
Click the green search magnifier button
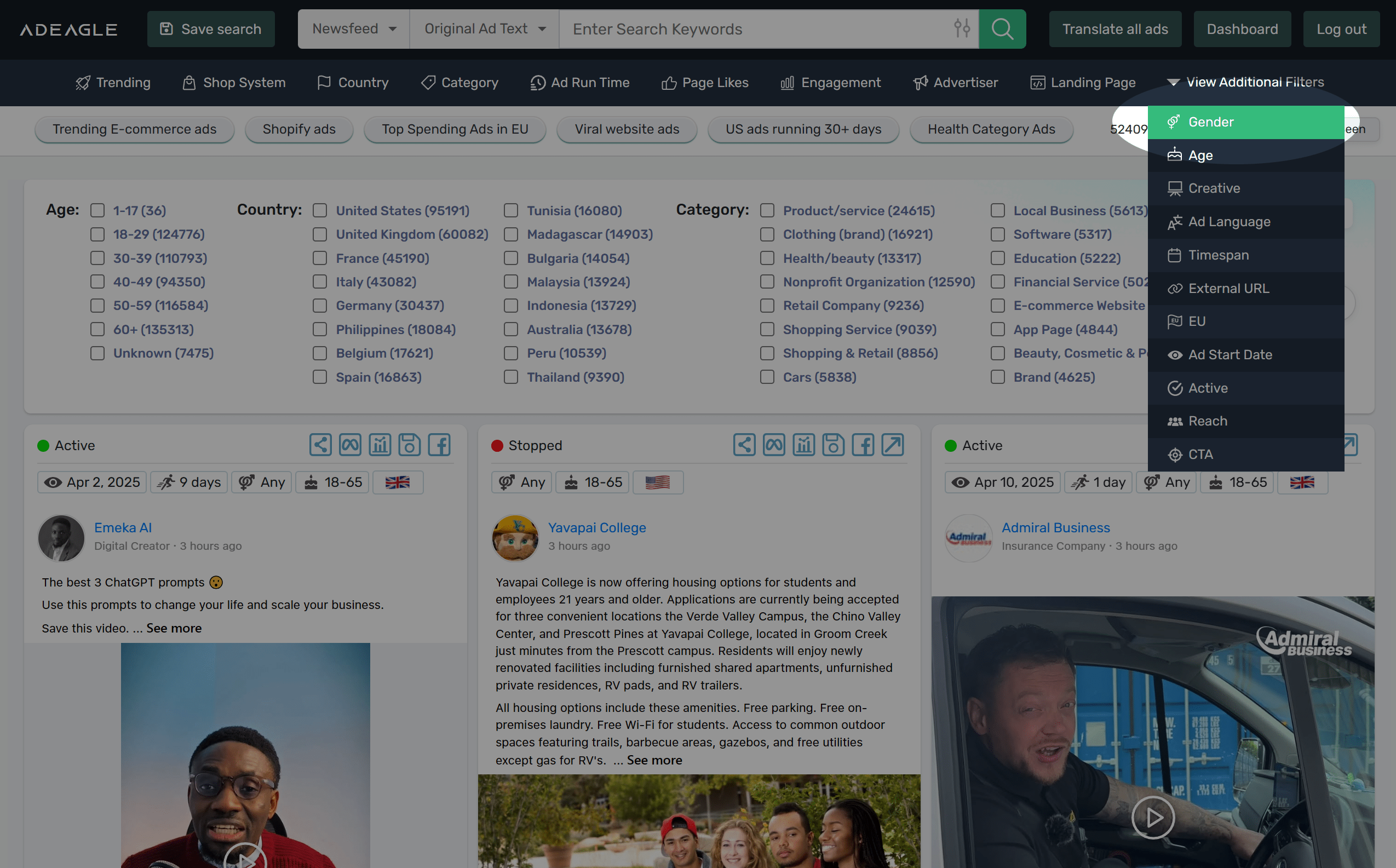(1002, 28)
